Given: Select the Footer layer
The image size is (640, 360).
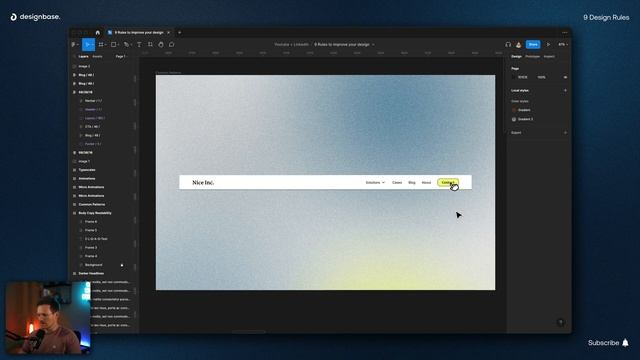Looking at the screenshot, I should (x=93, y=144).
